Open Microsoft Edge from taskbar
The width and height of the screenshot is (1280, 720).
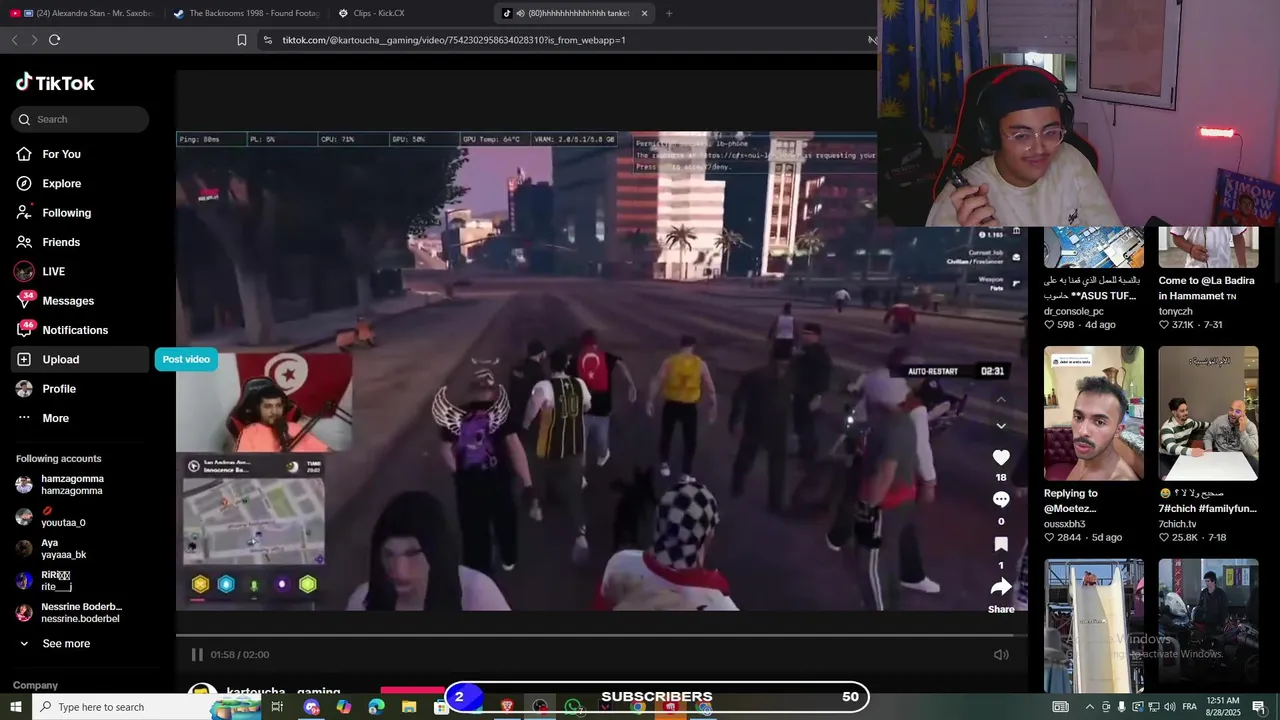[x=376, y=707]
